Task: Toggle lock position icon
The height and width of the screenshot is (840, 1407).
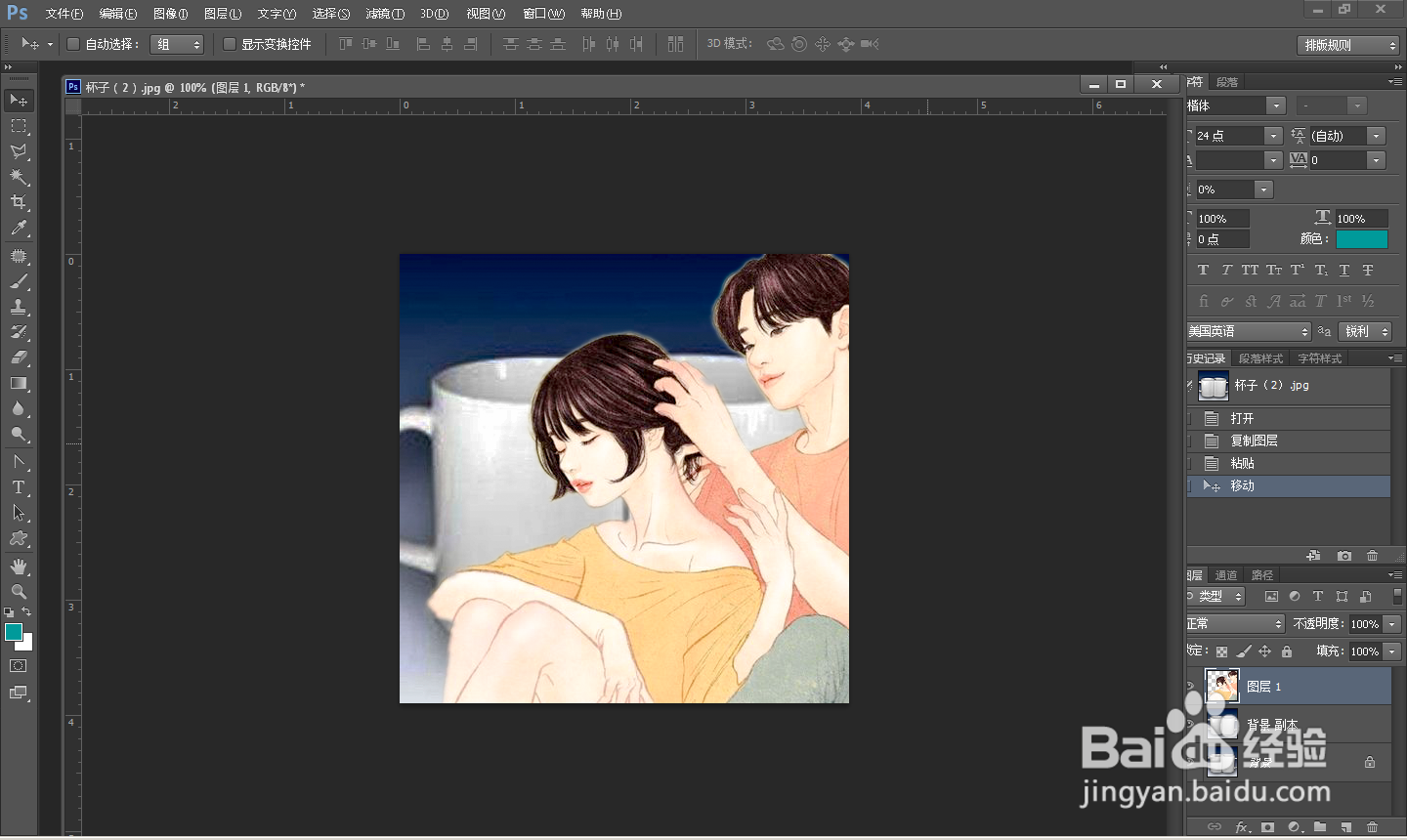Action: click(1265, 651)
